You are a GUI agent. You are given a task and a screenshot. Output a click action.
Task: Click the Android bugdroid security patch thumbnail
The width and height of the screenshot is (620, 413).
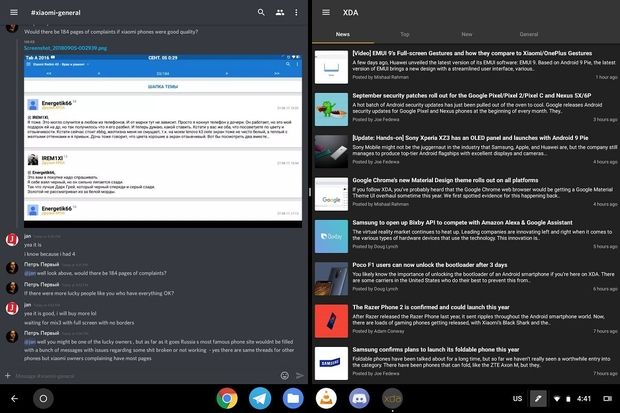point(331,109)
